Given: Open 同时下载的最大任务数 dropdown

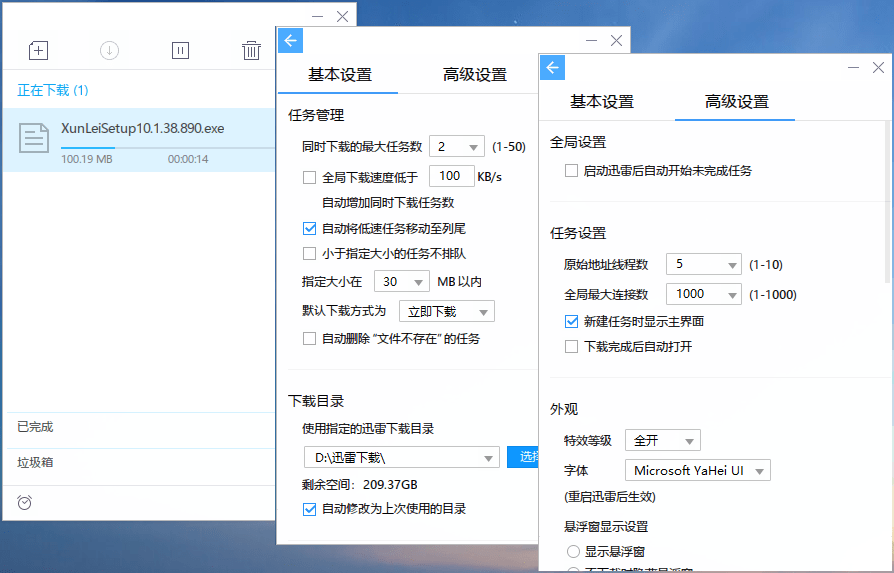Looking at the screenshot, I should point(457,147).
